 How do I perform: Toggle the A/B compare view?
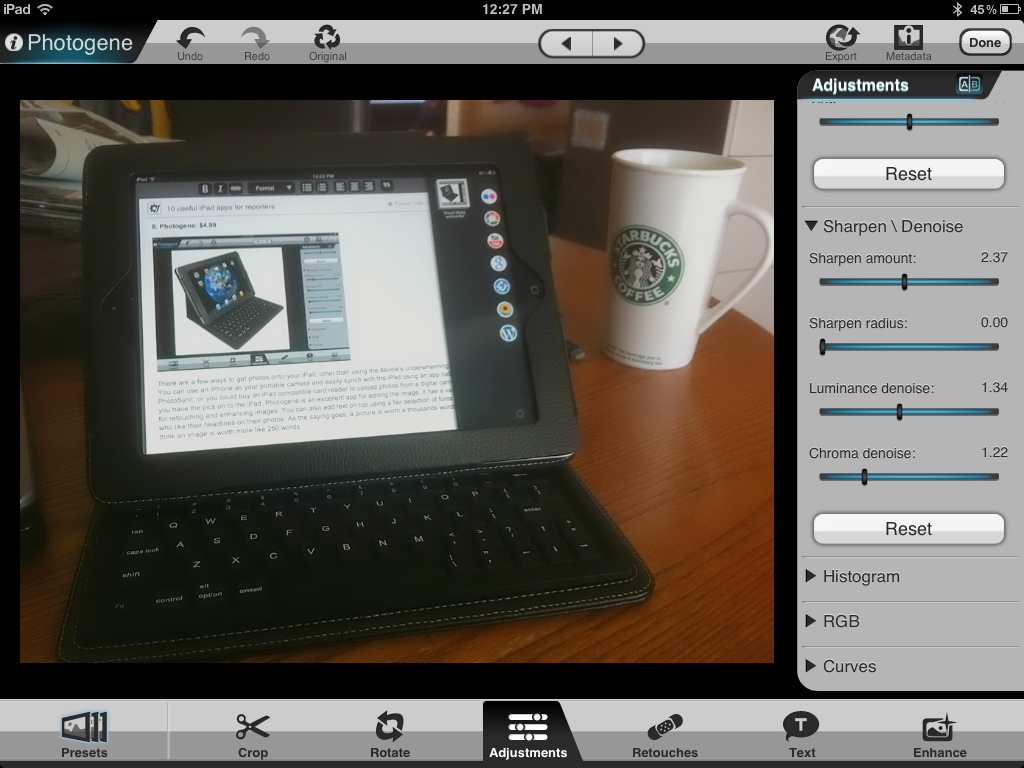(969, 85)
